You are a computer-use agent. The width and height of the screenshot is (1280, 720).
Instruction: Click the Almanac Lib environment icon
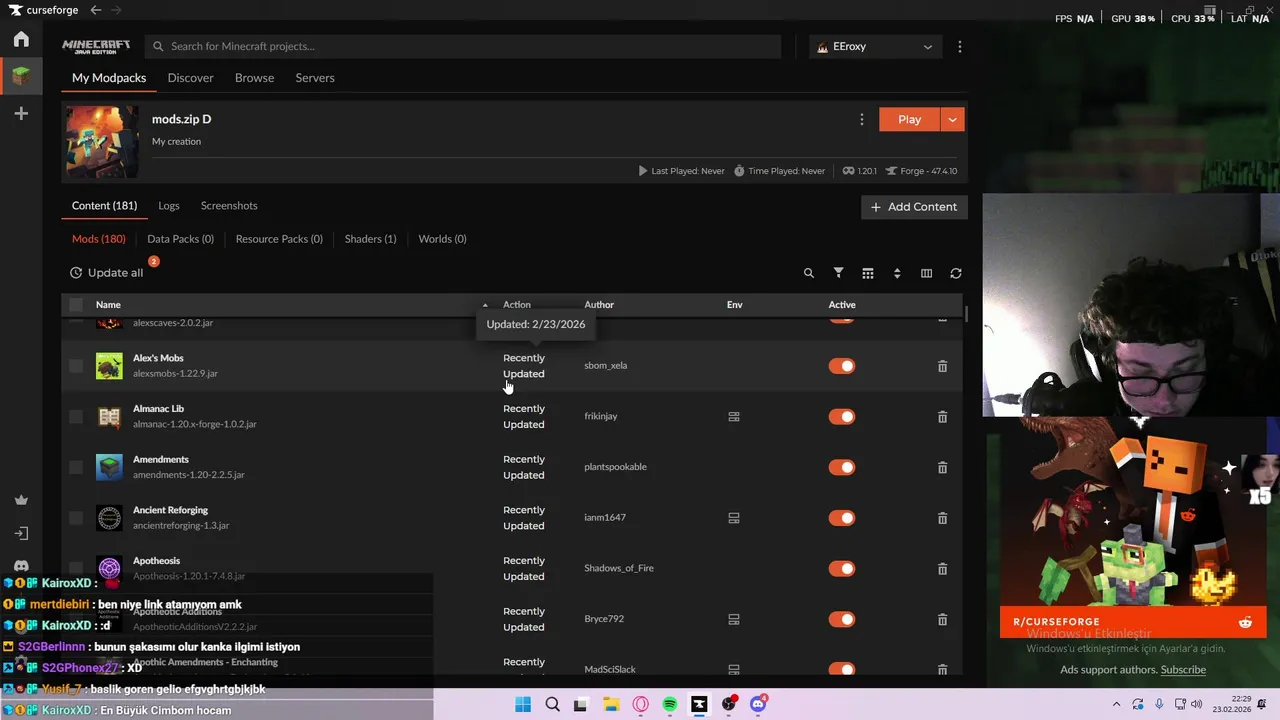(x=734, y=417)
